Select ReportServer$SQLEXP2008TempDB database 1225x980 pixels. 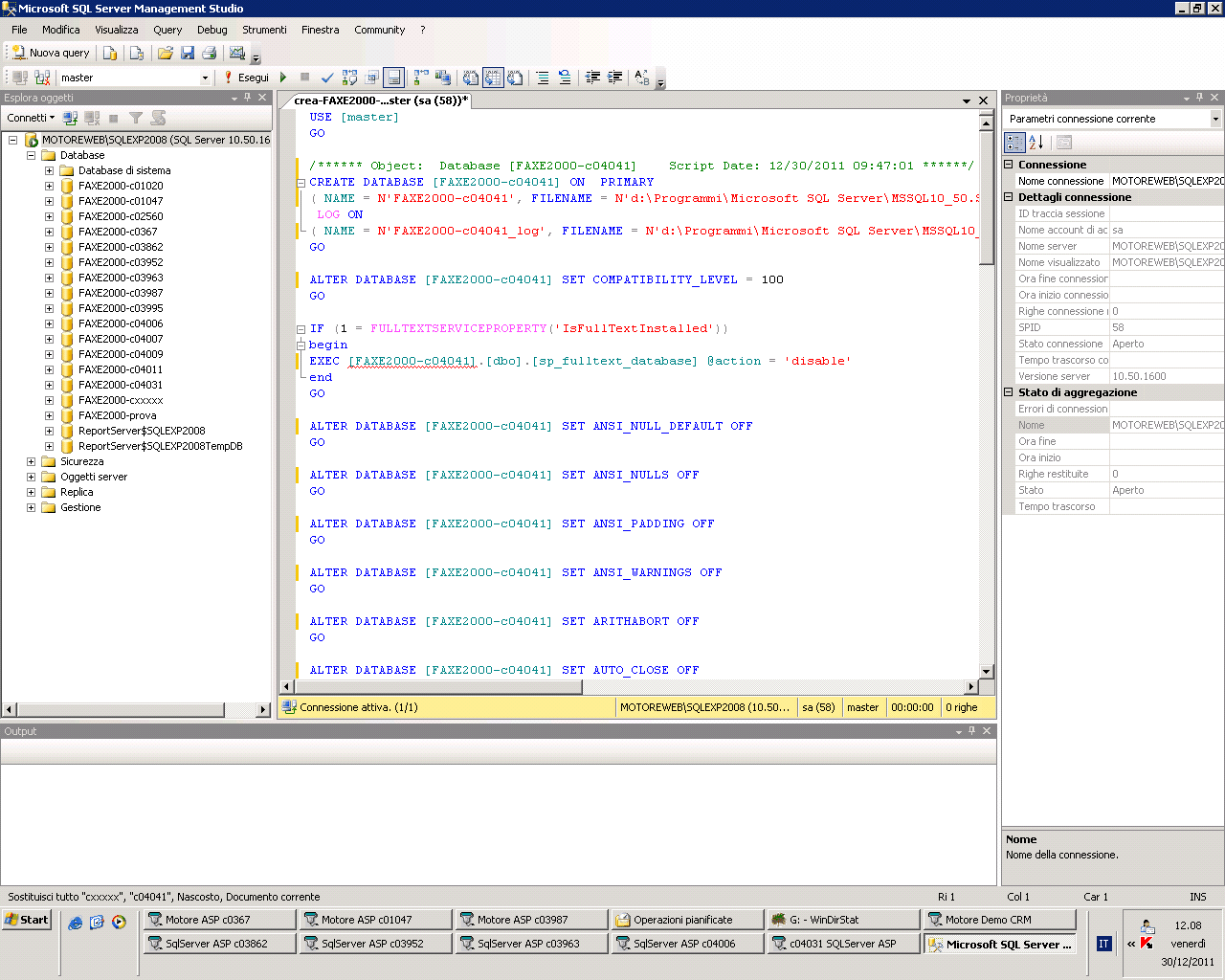161,446
